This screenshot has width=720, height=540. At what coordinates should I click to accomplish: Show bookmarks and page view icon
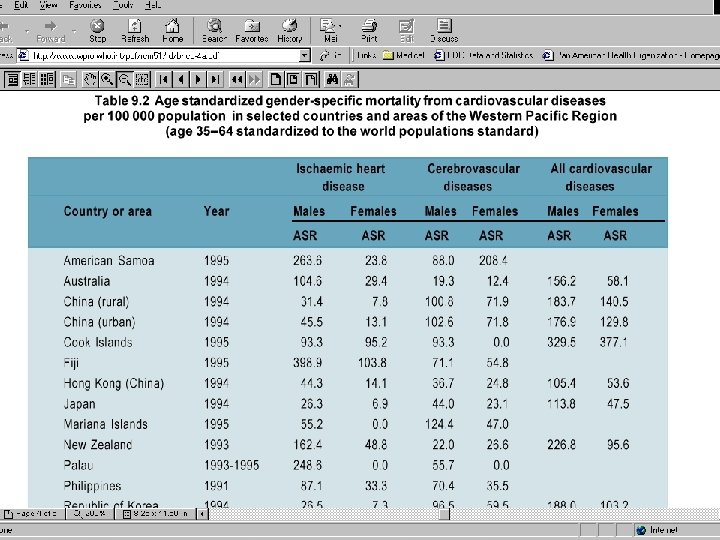30,79
